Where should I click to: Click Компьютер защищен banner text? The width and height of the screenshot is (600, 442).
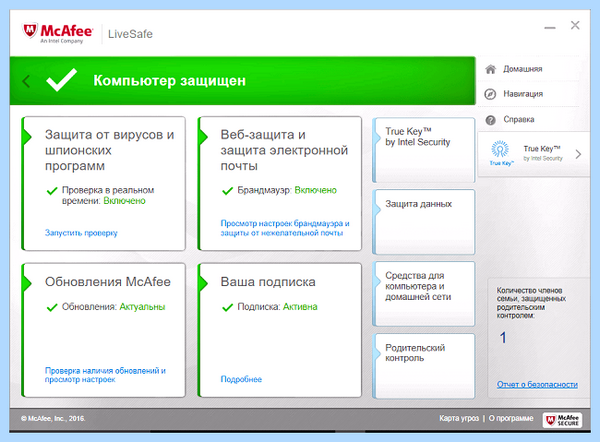point(170,81)
